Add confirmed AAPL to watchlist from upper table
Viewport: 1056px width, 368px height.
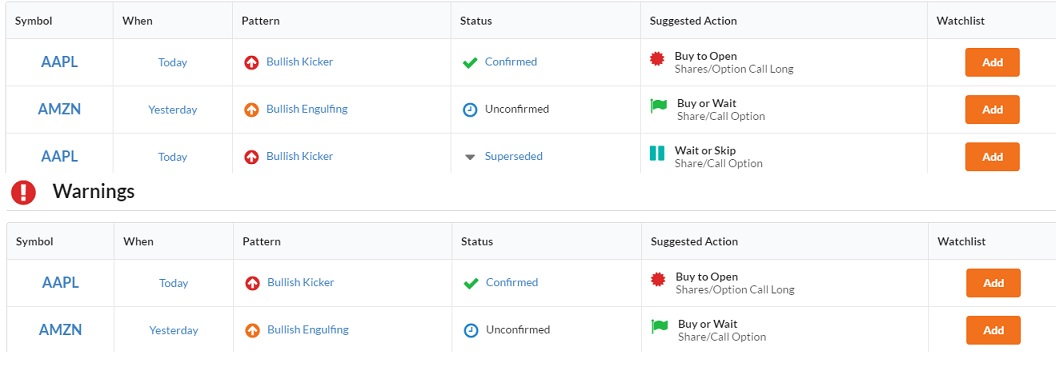[992, 62]
